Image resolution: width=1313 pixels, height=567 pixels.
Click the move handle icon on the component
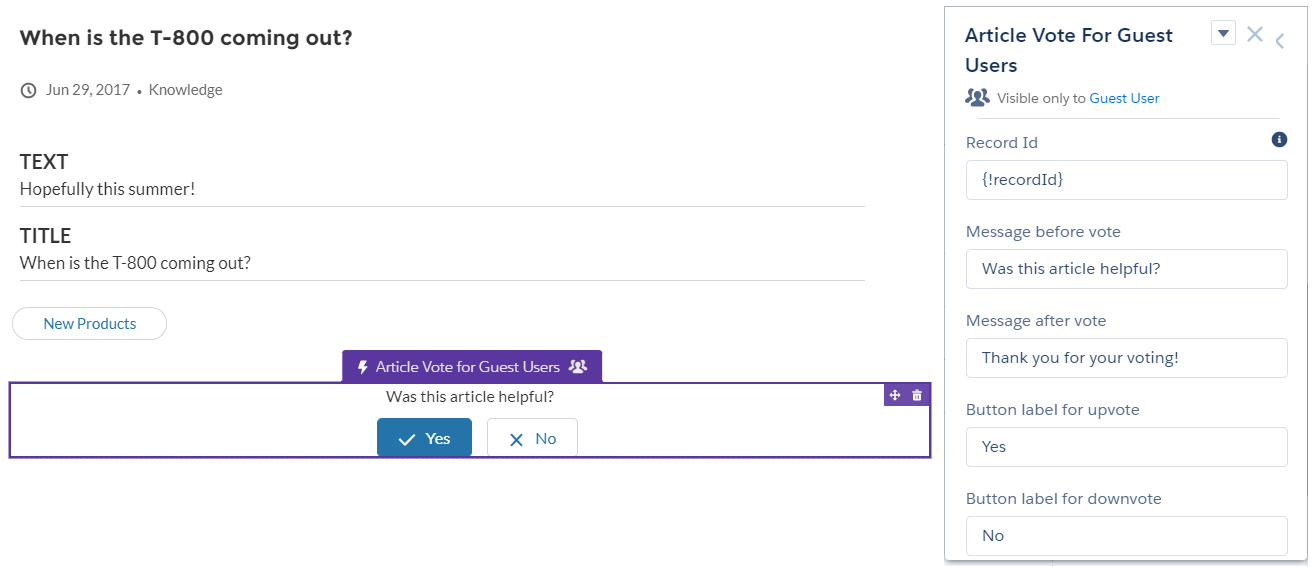click(x=896, y=395)
